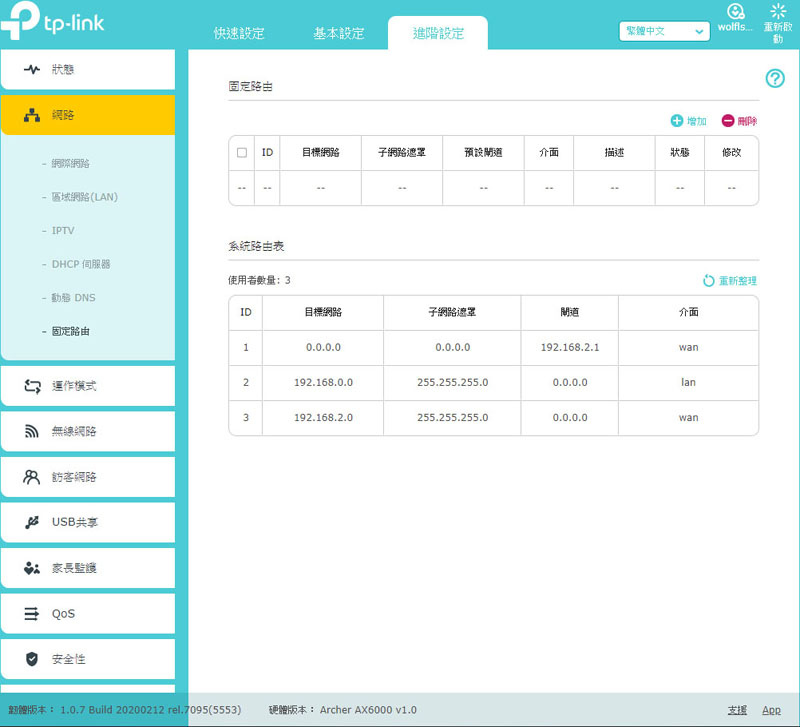Click destination cell 192.168.0.0
Image resolution: width=800 pixels, height=727 pixels.
(x=323, y=383)
